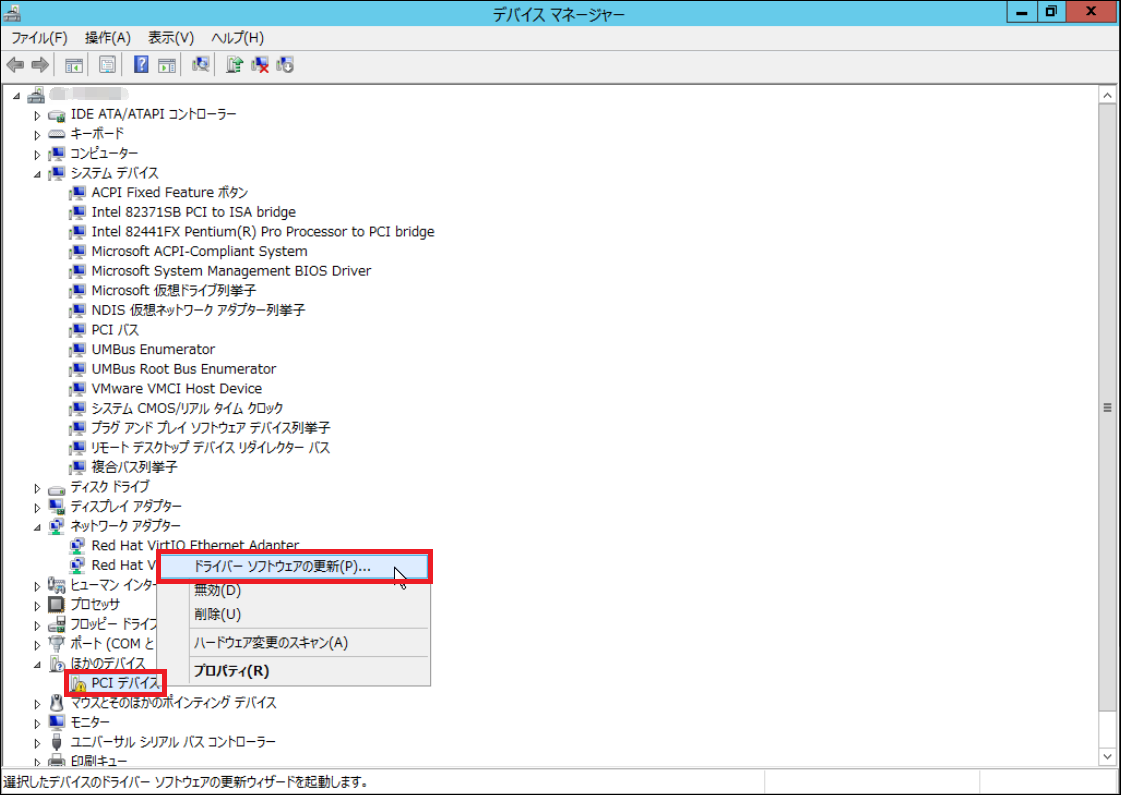
Task: Select the PCI バス entry
Action: (115, 330)
